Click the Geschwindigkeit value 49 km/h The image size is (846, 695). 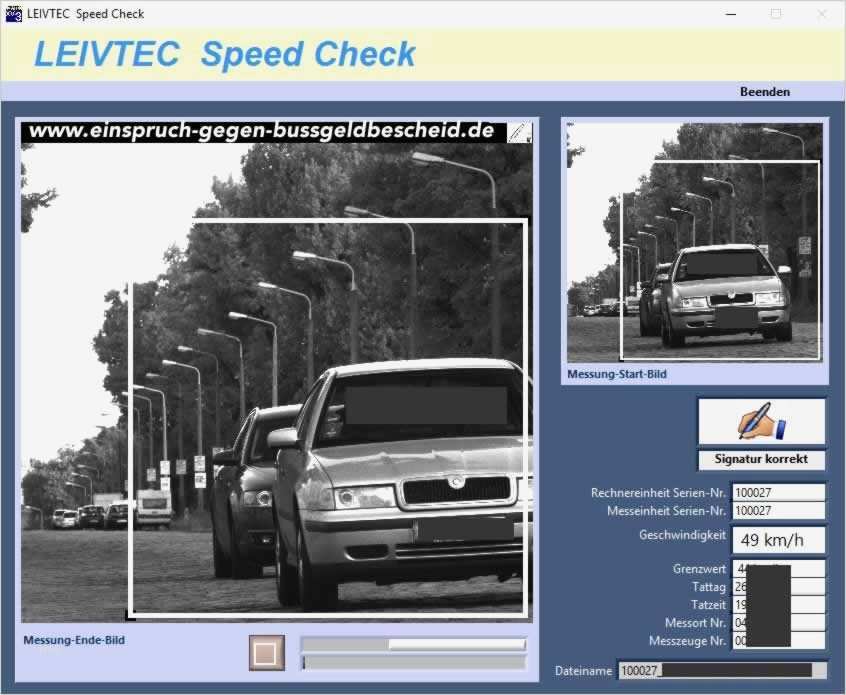(778, 540)
